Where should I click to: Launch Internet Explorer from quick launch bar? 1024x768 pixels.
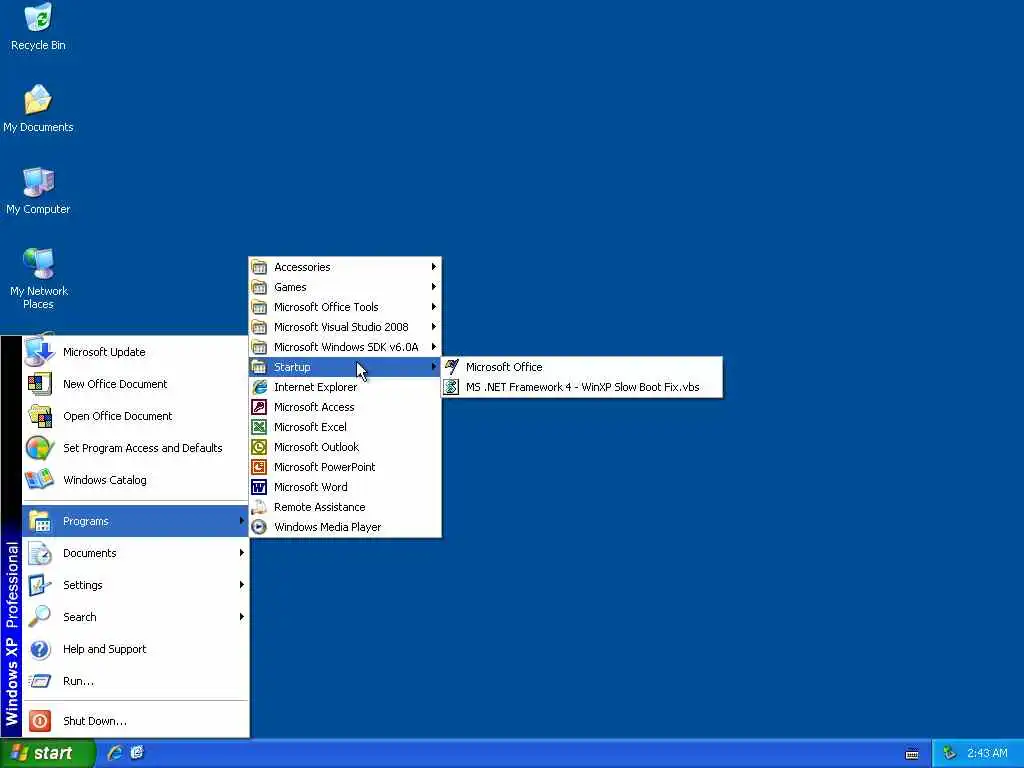(115, 753)
